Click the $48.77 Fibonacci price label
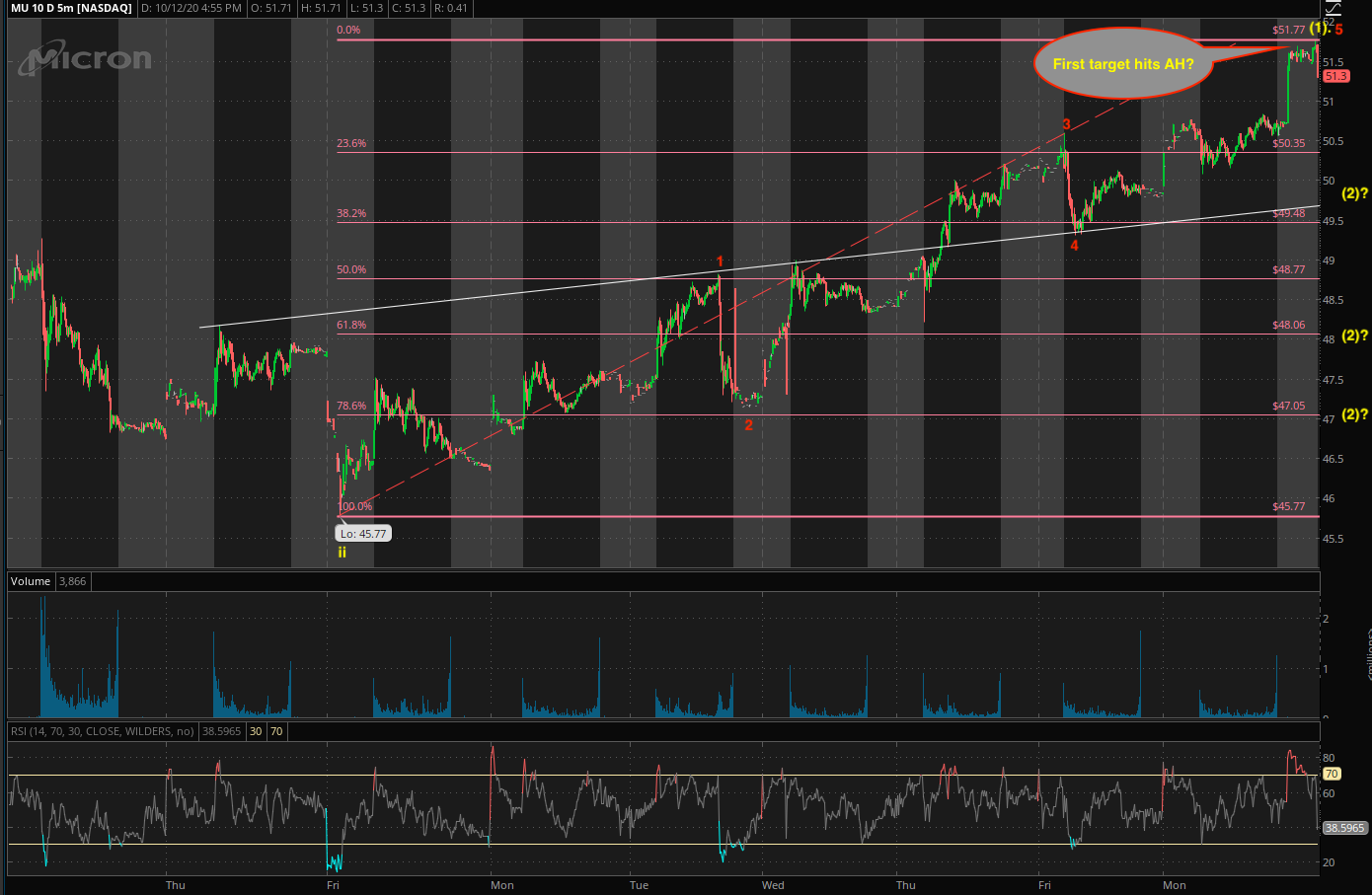1372x895 pixels. click(x=1288, y=269)
